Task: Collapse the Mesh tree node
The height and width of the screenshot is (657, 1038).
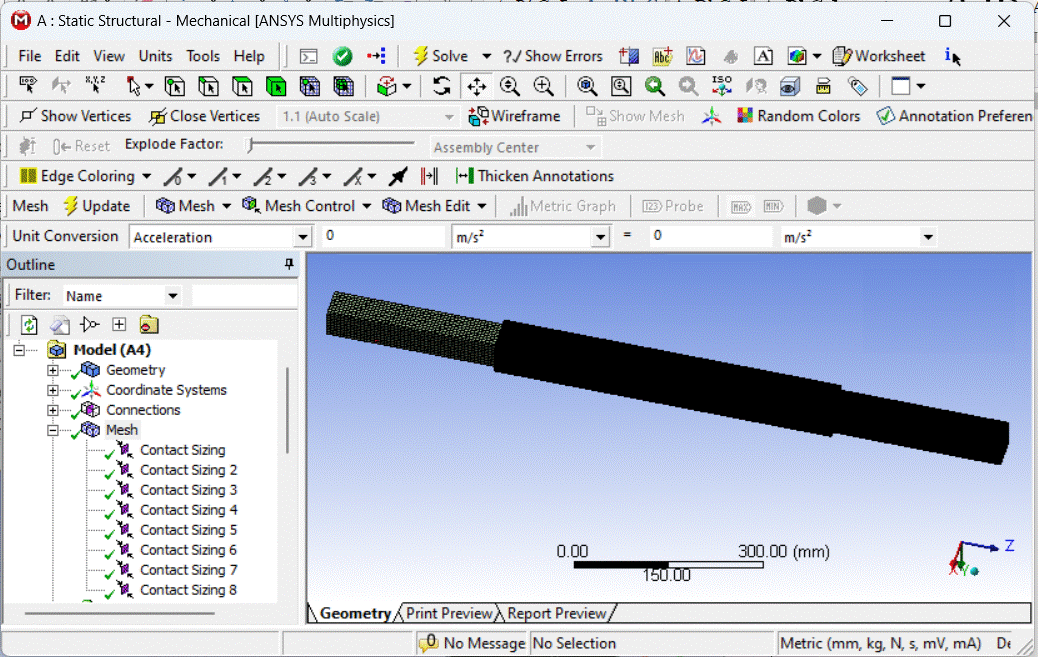Action: [53, 430]
